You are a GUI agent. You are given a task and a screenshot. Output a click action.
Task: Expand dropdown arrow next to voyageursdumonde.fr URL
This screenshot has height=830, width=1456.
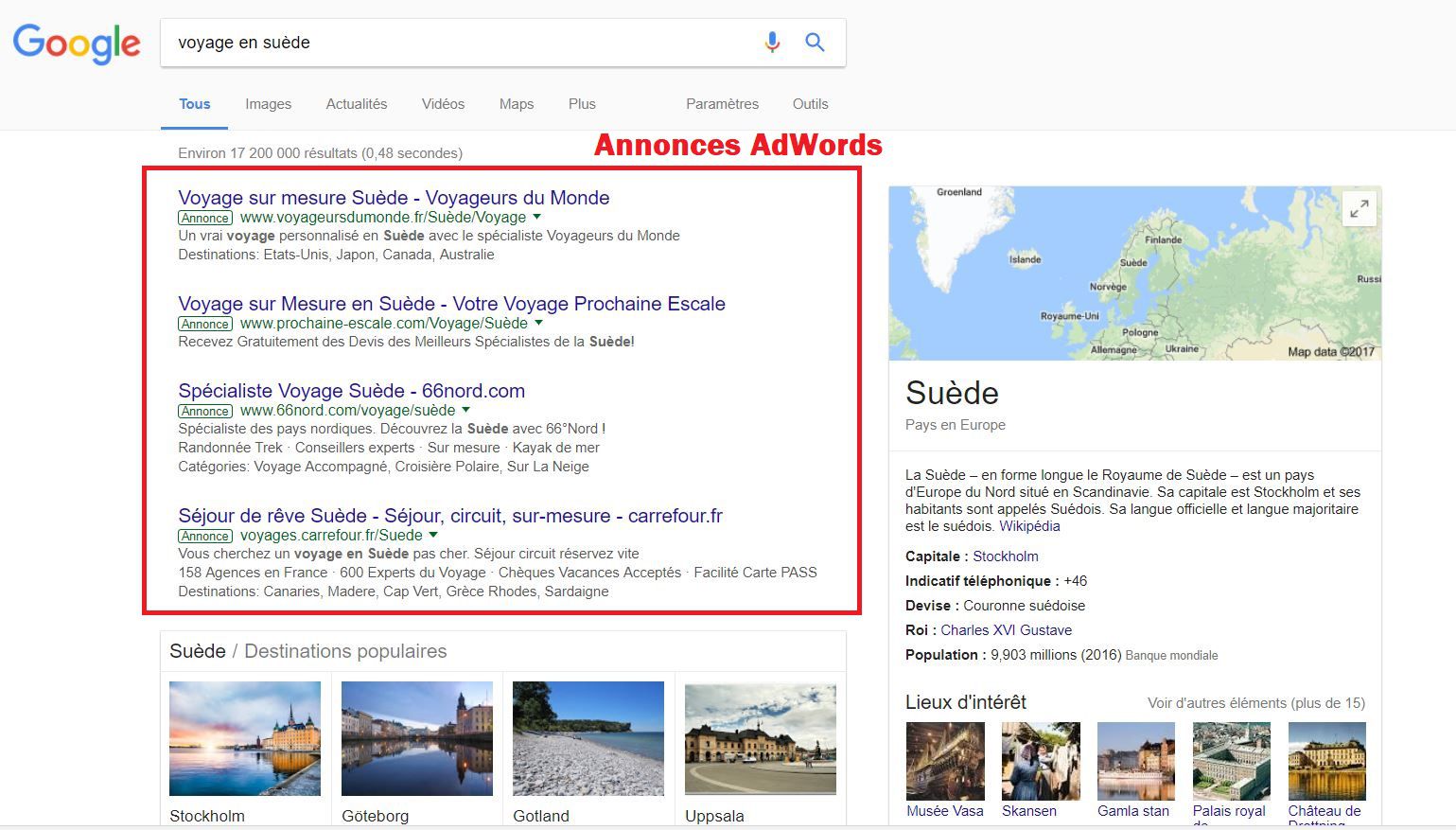537,217
